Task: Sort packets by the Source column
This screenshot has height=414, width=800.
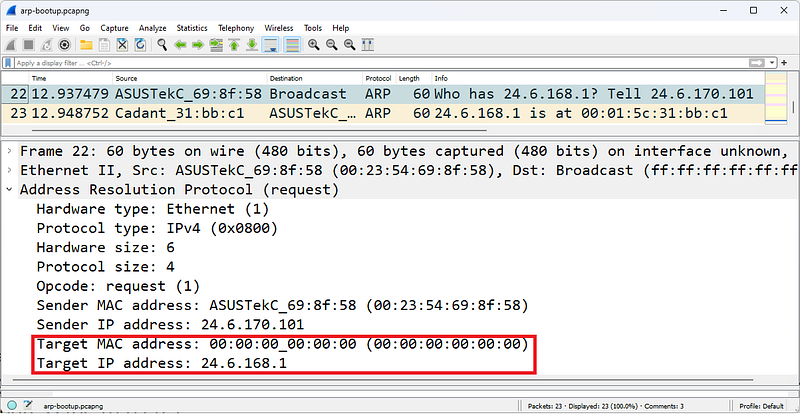Action: (x=190, y=78)
